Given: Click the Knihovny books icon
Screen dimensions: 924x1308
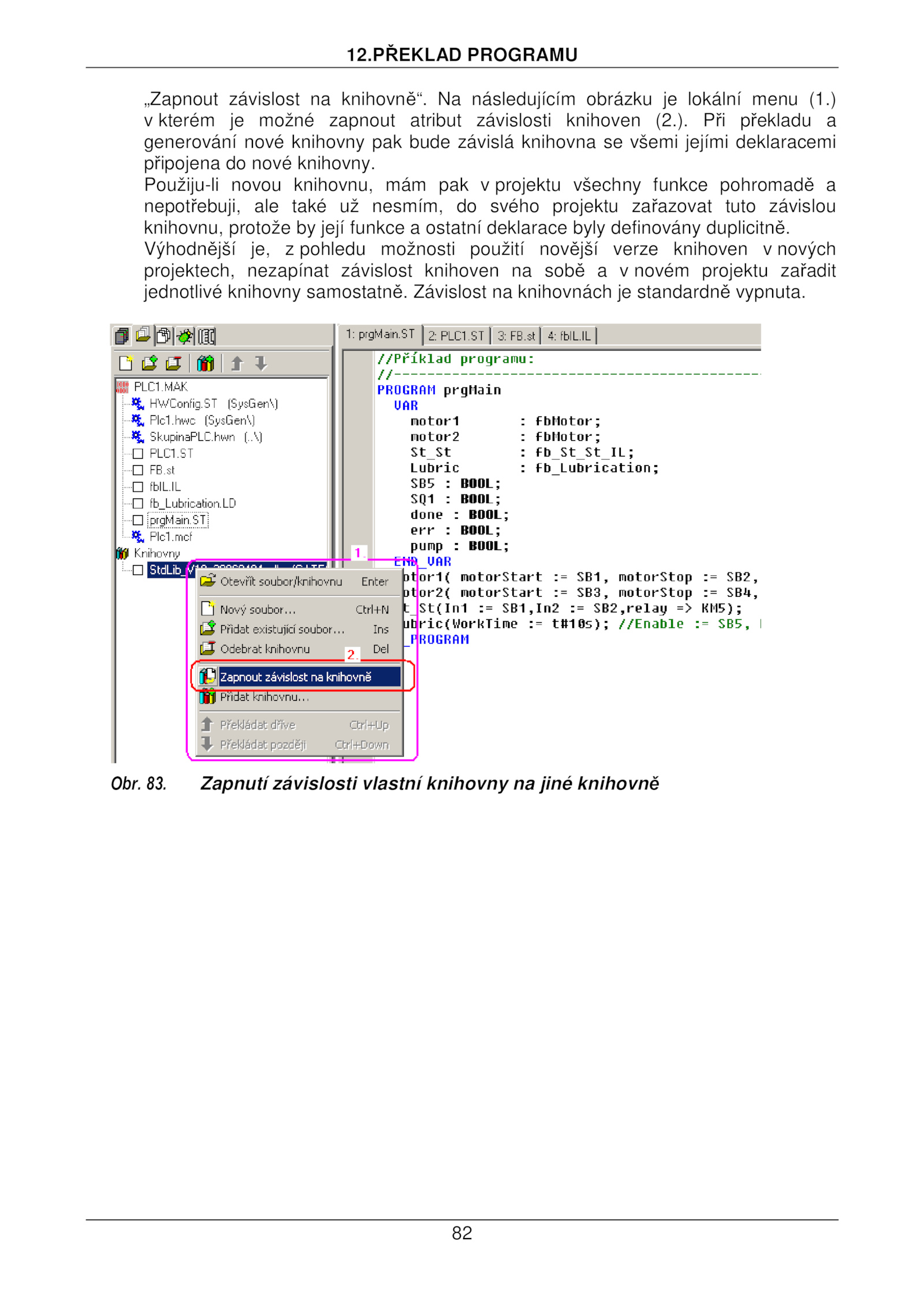Looking at the screenshot, I should 122,553.
